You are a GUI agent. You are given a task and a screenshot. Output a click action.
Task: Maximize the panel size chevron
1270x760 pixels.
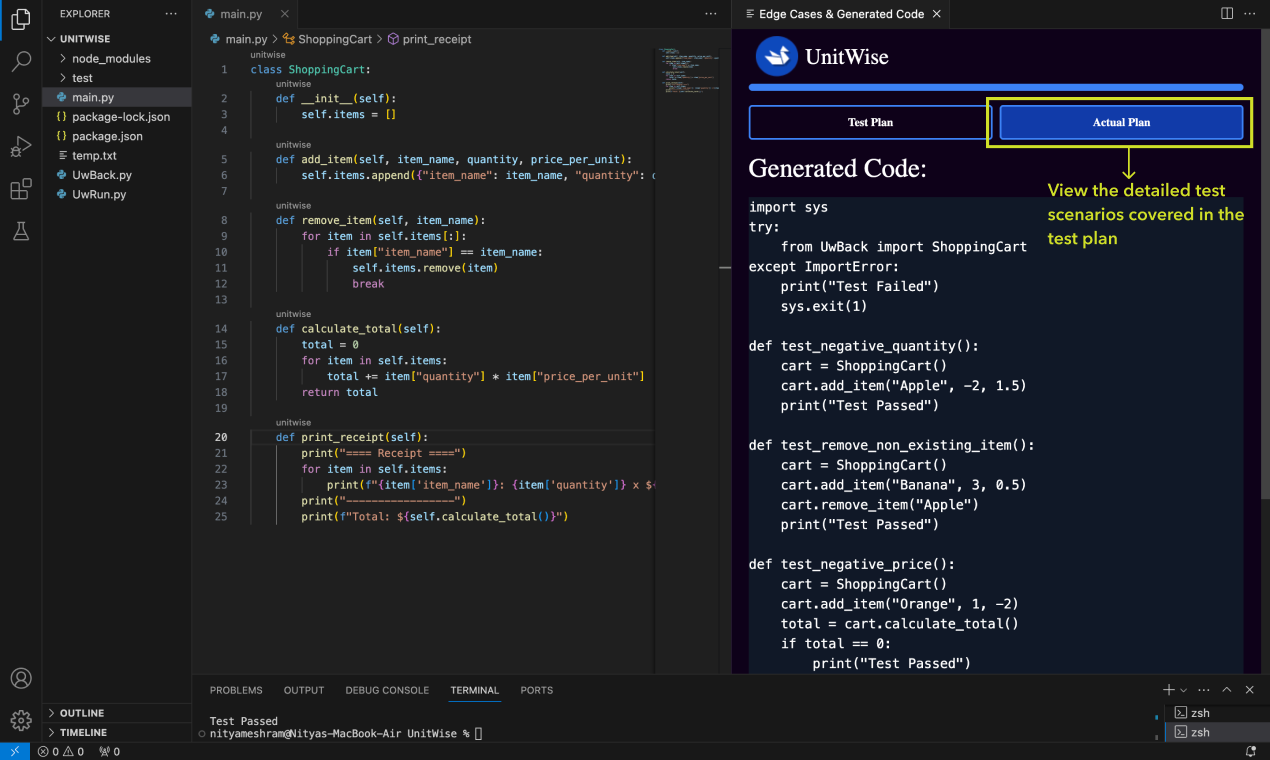1227,690
